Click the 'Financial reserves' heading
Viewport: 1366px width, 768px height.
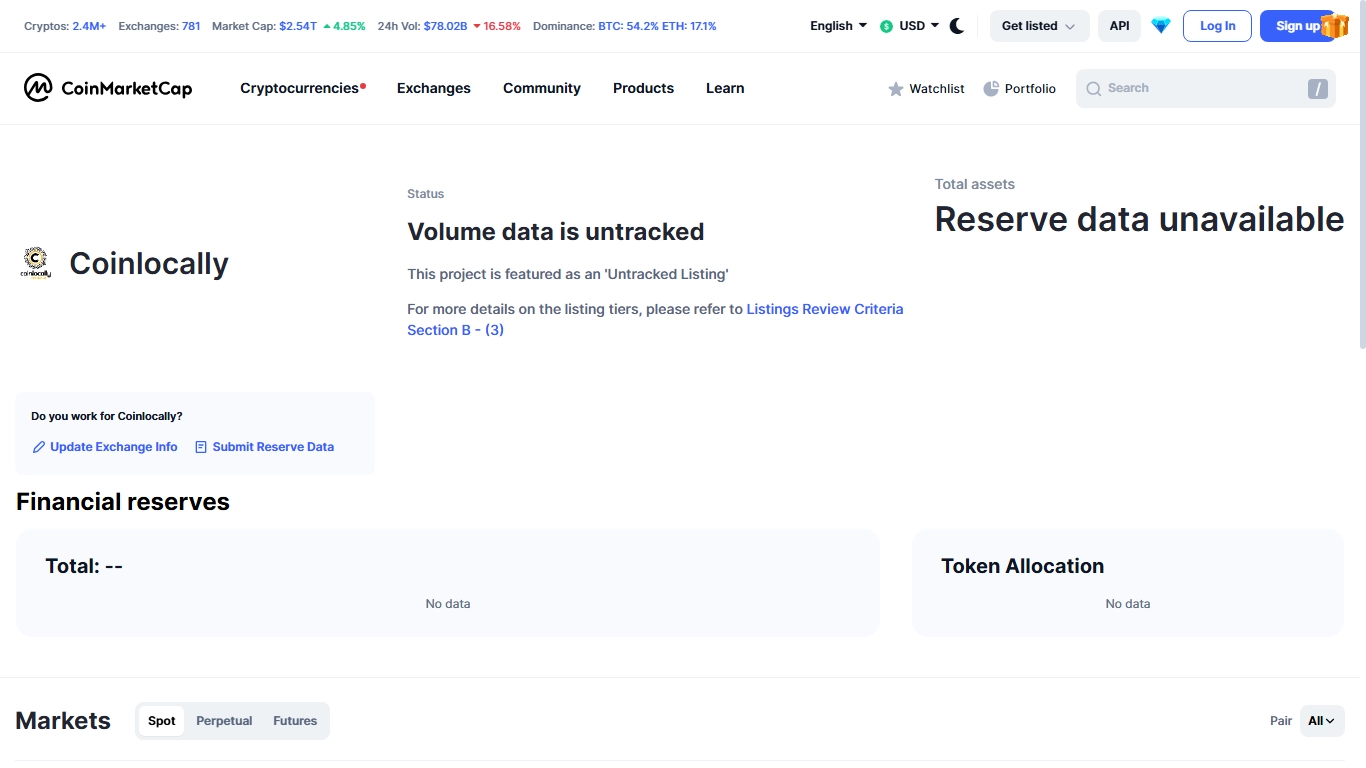[x=123, y=502]
